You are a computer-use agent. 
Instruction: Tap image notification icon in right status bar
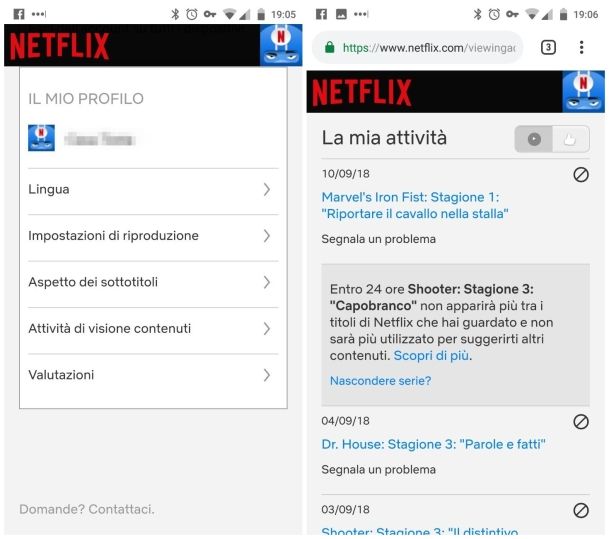click(341, 14)
